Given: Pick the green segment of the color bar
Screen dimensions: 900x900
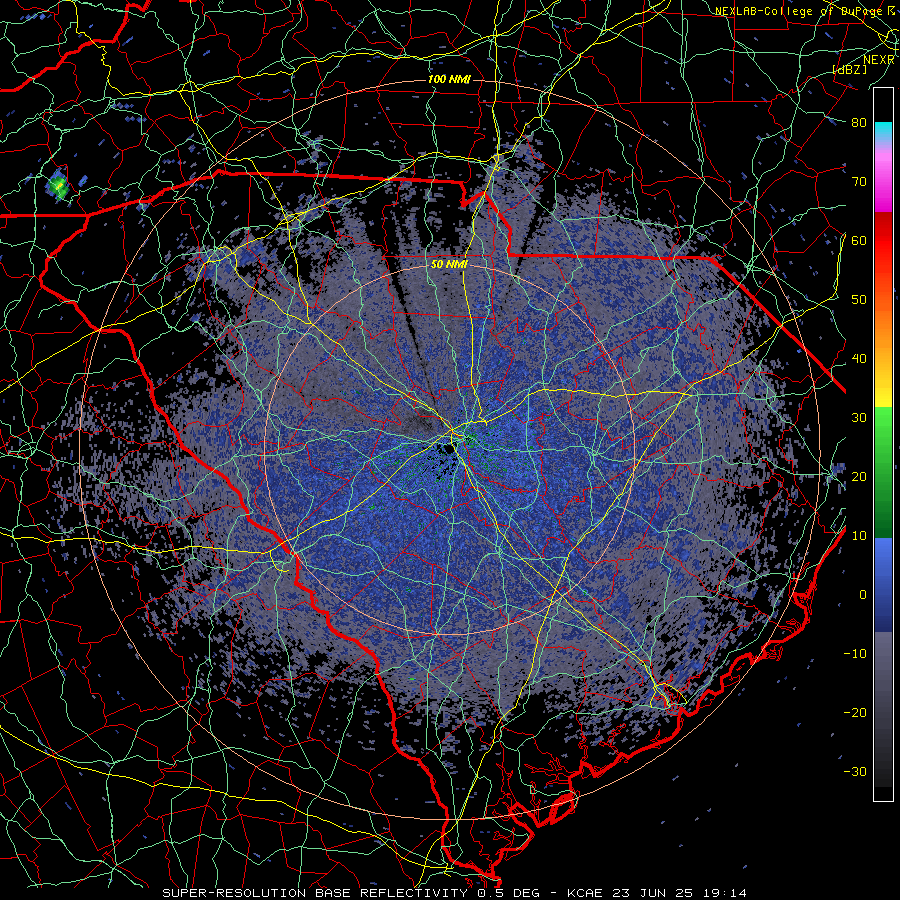Looking at the screenshot, I should coord(883,472).
